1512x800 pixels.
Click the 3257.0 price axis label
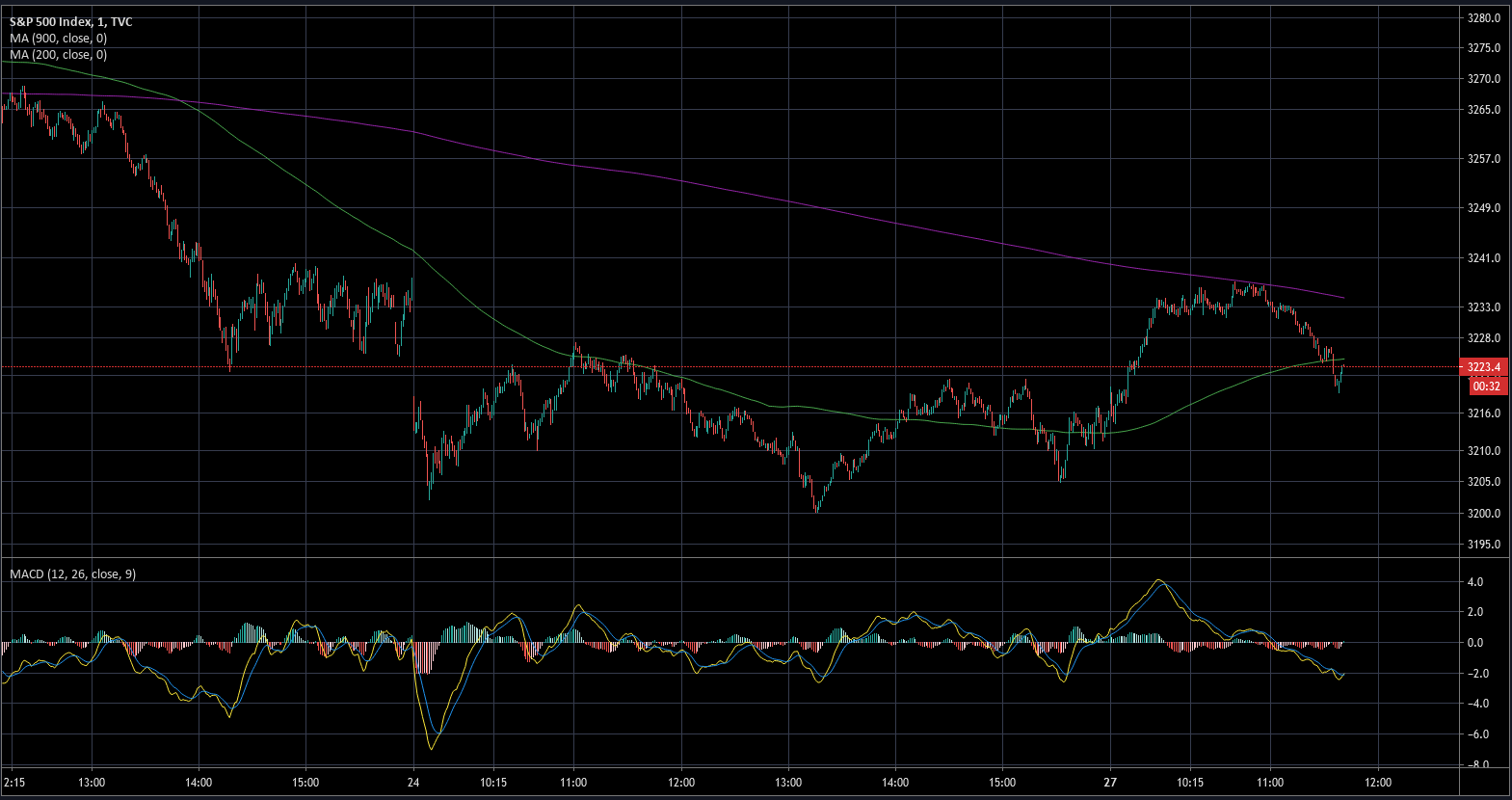coord(1484,158)
